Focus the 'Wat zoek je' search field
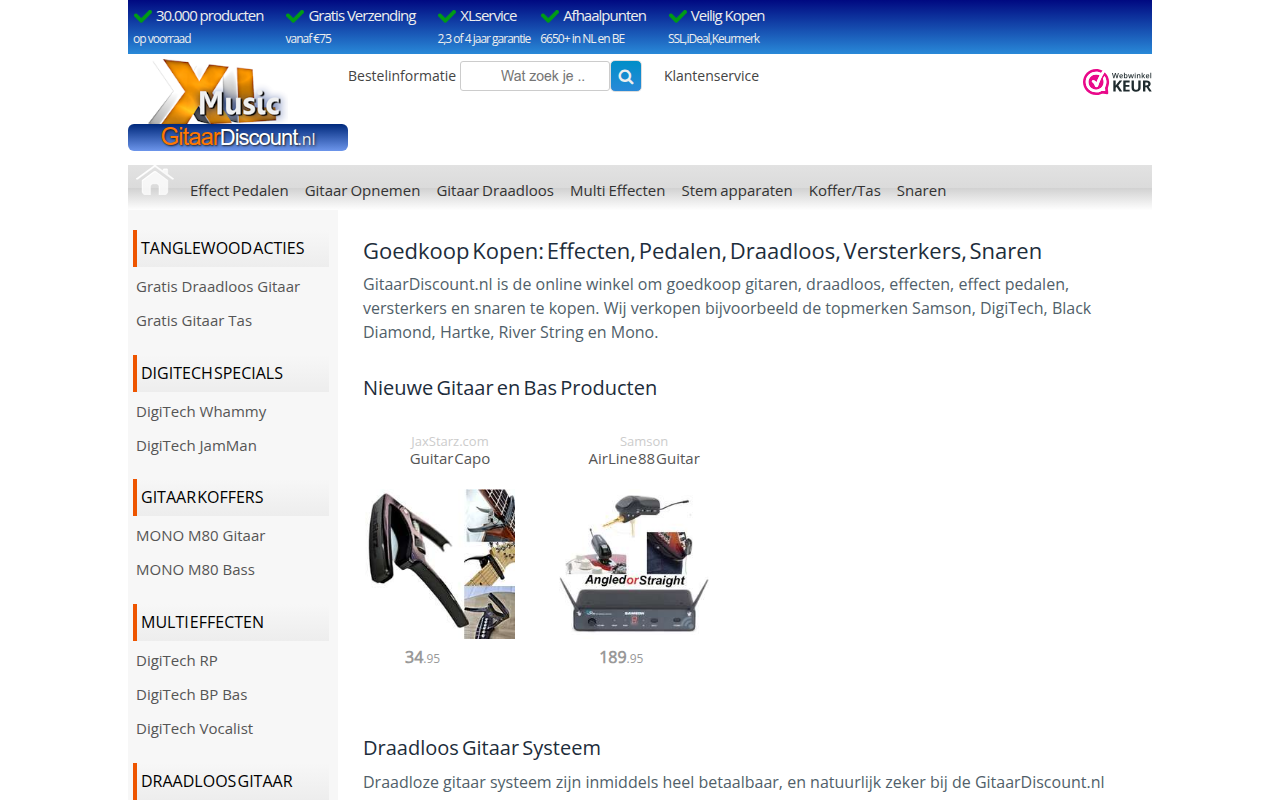The image size is (1280, 800). tap(535, 76)
